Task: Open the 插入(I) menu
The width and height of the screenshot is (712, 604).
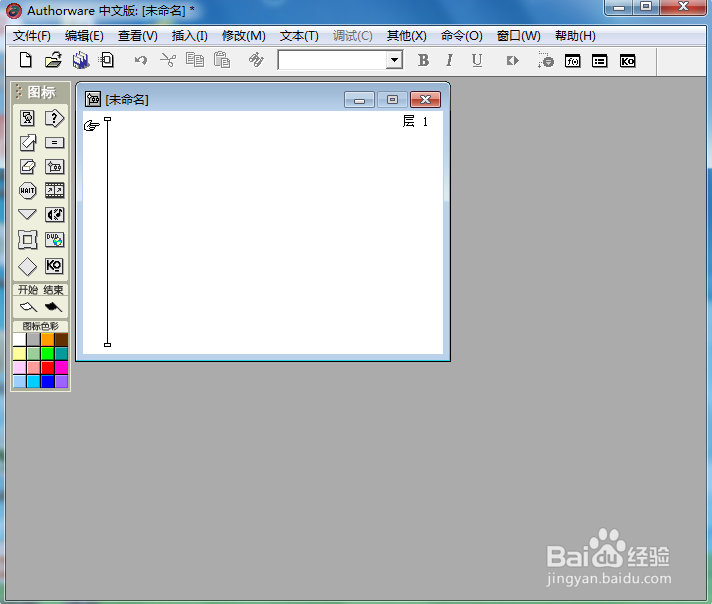Action: [189, 36]
